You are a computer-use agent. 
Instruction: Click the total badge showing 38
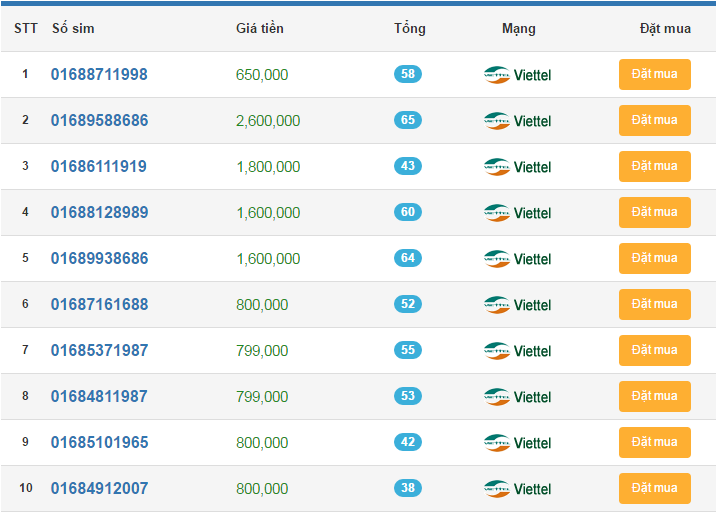pos(408,488)
